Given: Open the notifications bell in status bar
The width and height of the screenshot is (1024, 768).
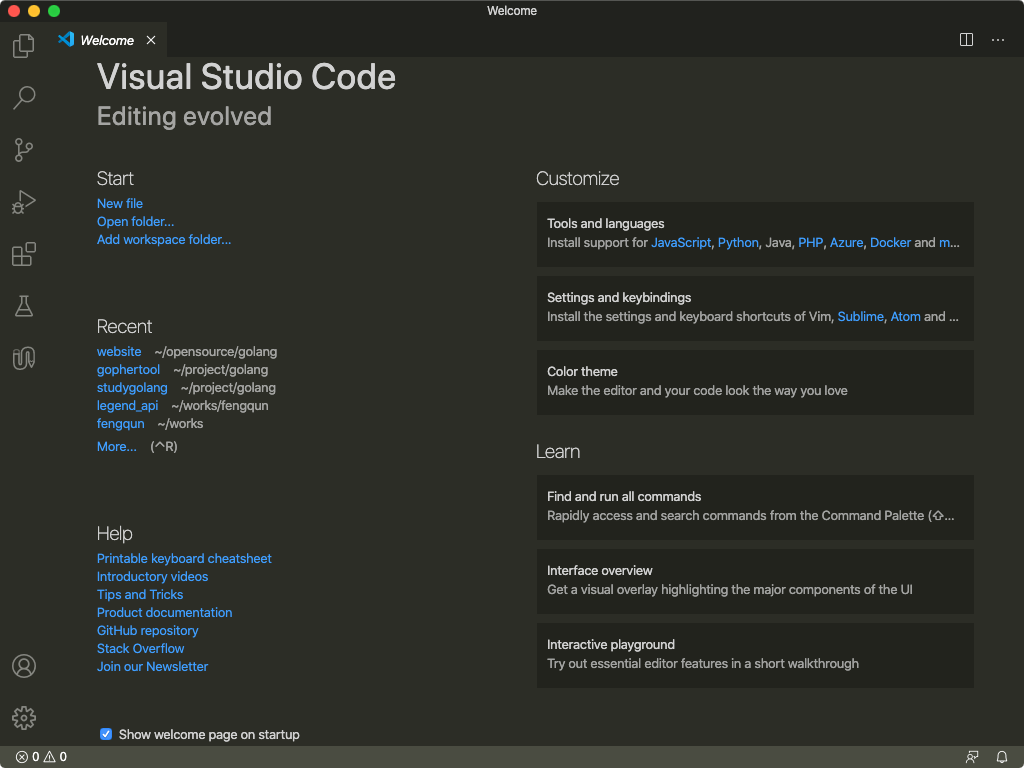Looking at the screenshot, I should coord(1002,757).
